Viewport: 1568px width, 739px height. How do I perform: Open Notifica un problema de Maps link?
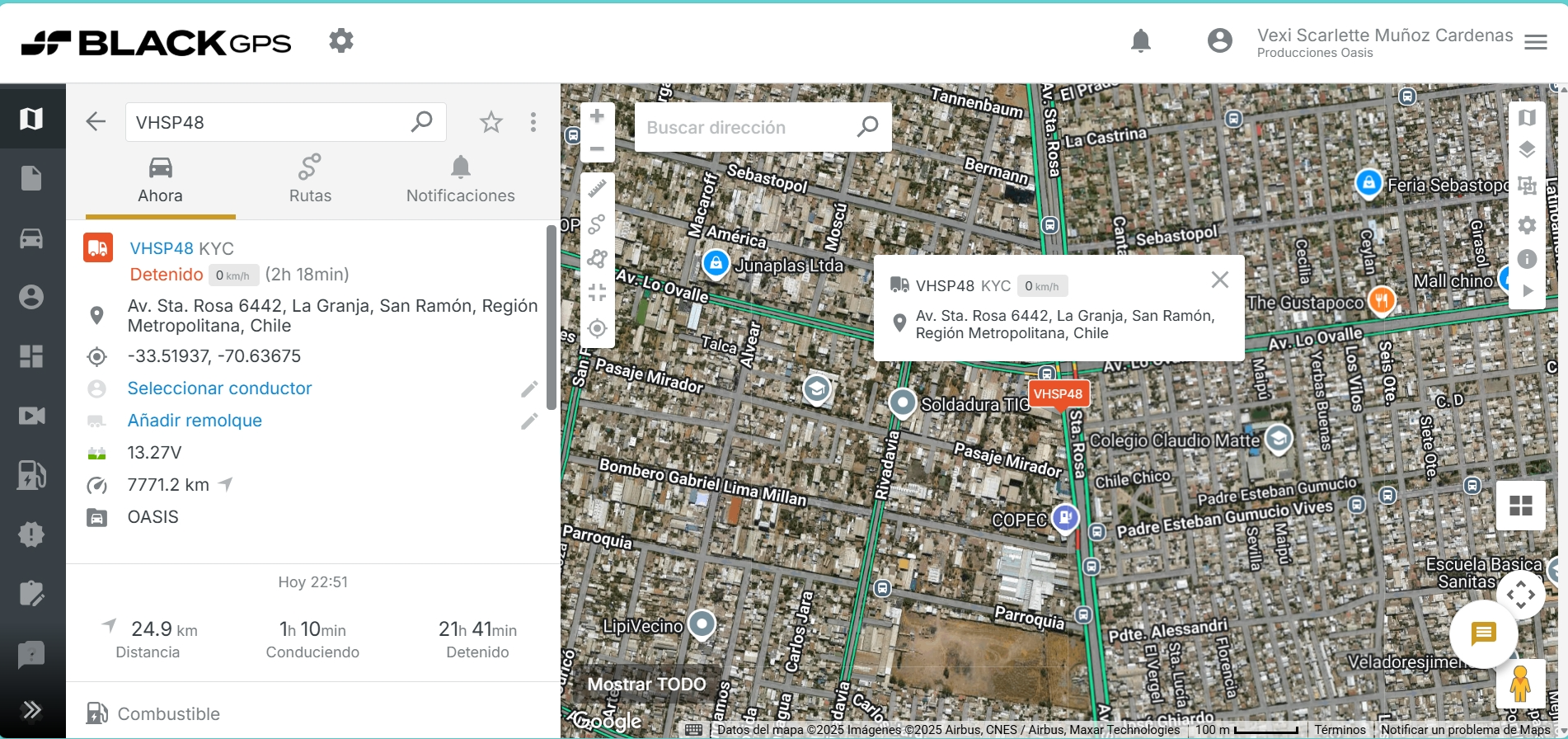point(1465,730)
